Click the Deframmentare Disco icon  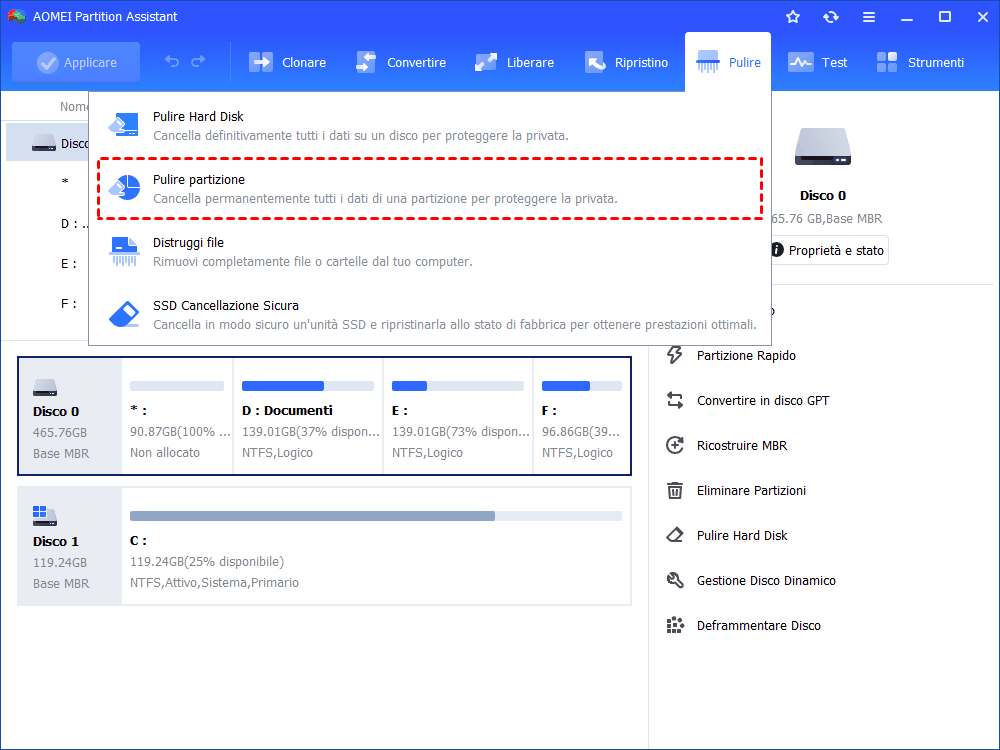(675, 625)
